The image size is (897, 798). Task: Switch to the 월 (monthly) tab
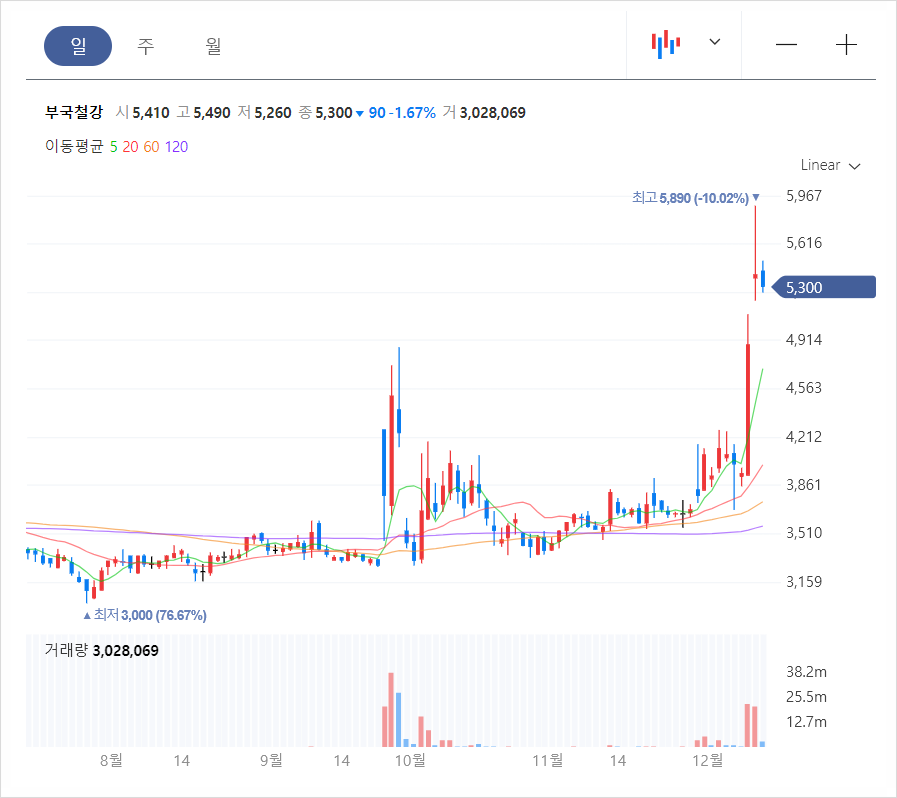pyautogui.click(x=213, y=46)
